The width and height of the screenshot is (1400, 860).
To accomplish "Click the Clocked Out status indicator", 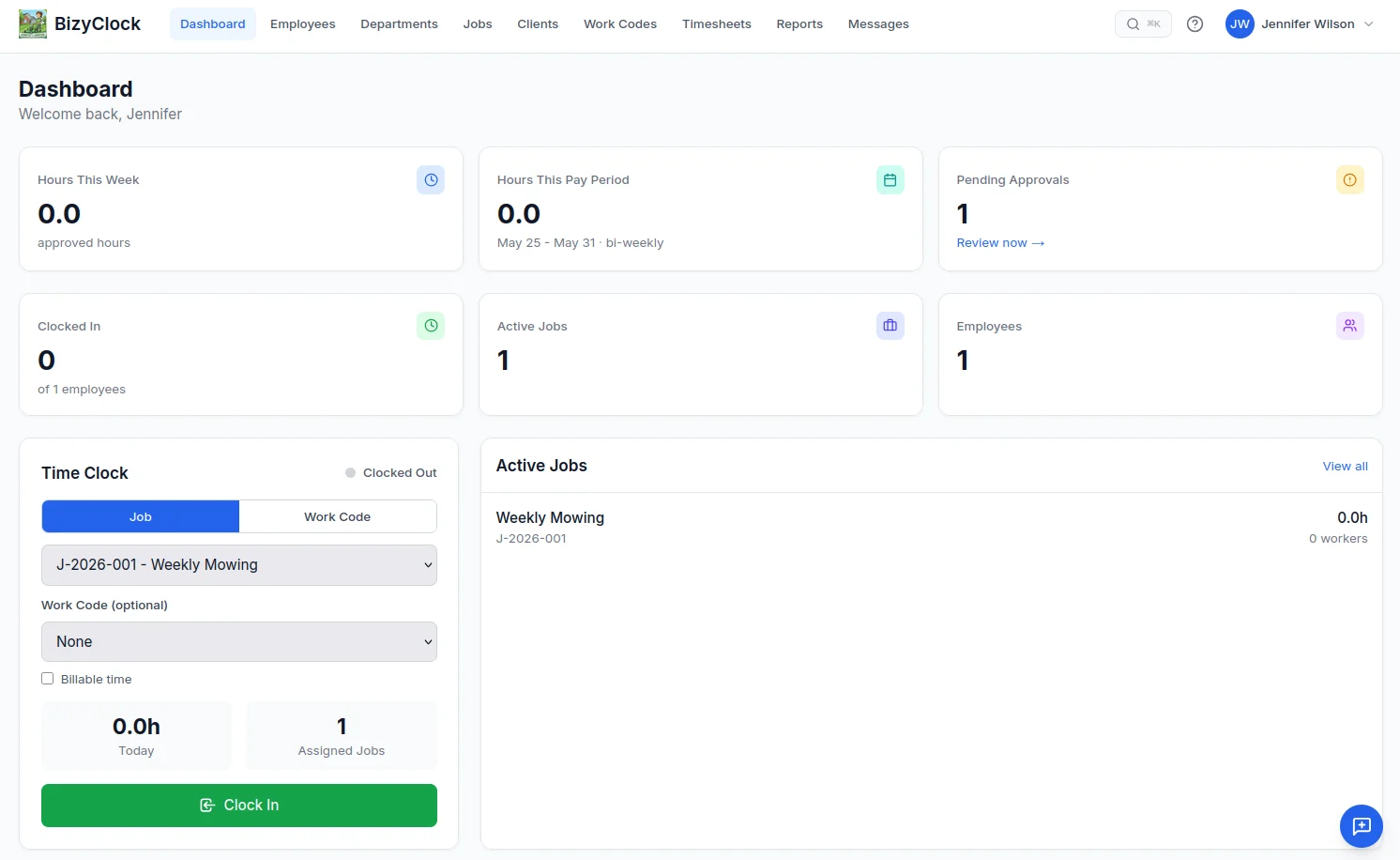I will (390, 473).
